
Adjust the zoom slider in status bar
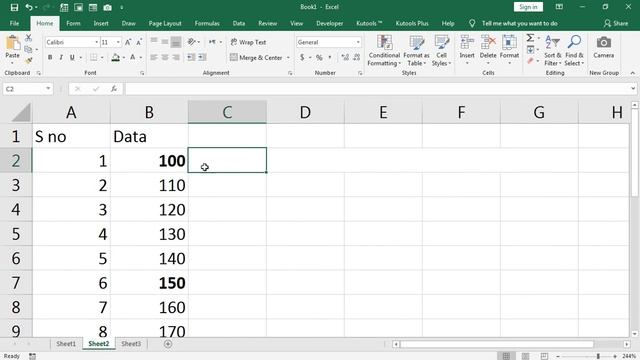click(598, 356)
